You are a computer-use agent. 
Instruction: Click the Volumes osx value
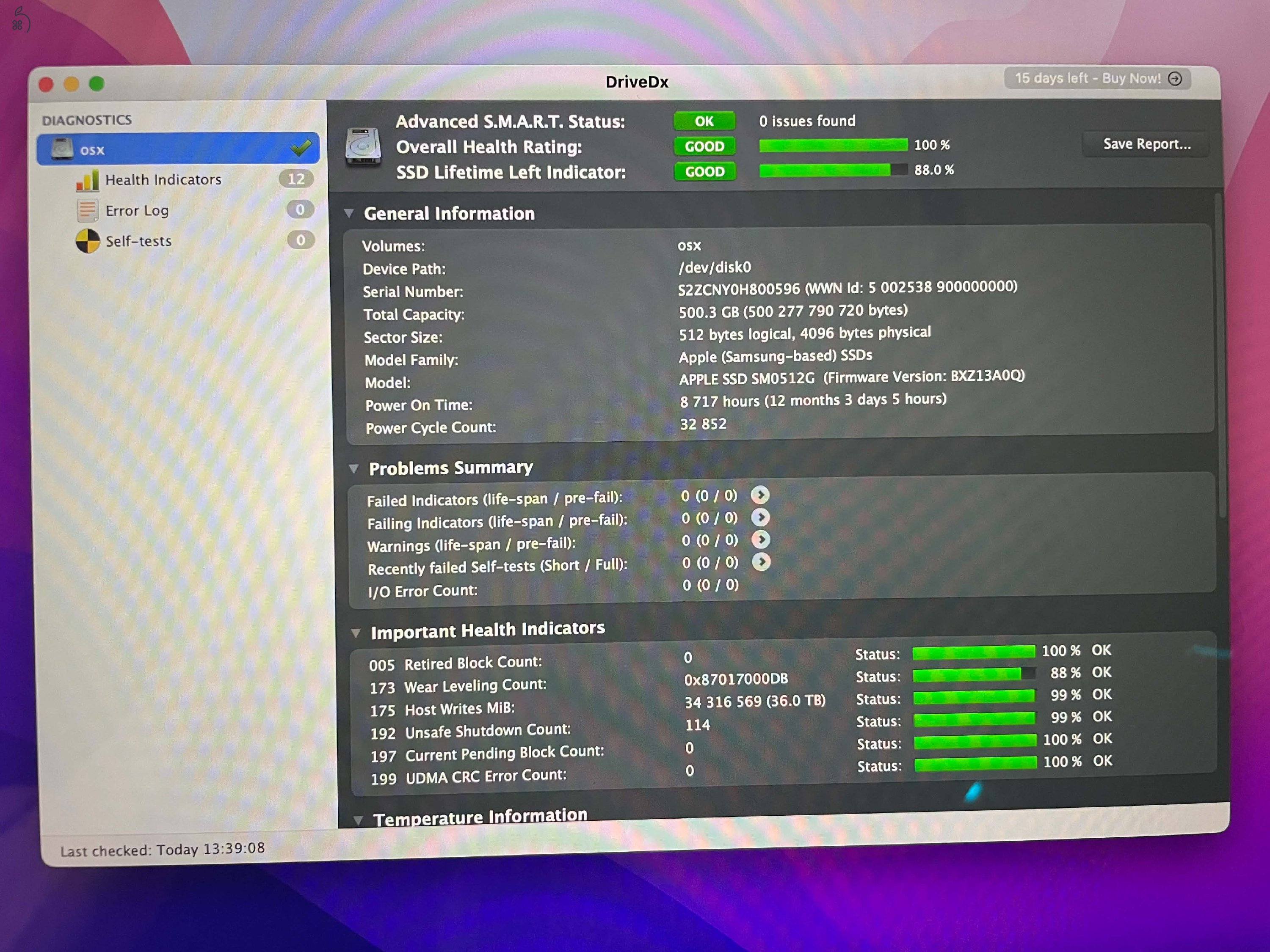click(x=689, y=245)
